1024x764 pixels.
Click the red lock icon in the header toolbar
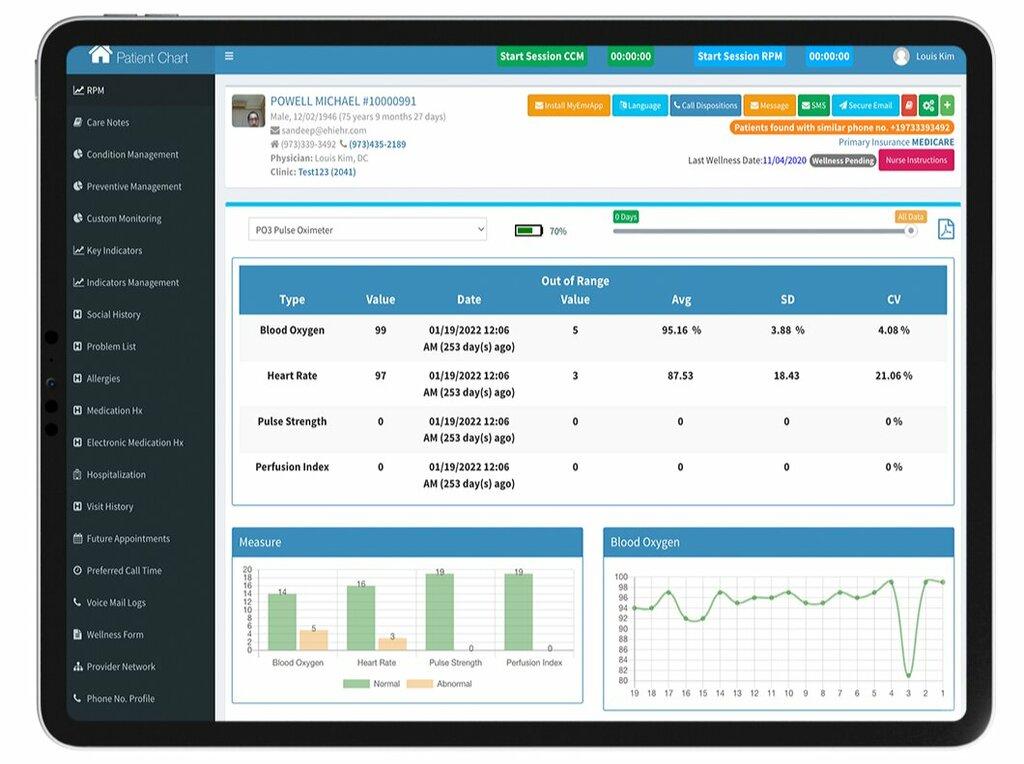(909, 105)
